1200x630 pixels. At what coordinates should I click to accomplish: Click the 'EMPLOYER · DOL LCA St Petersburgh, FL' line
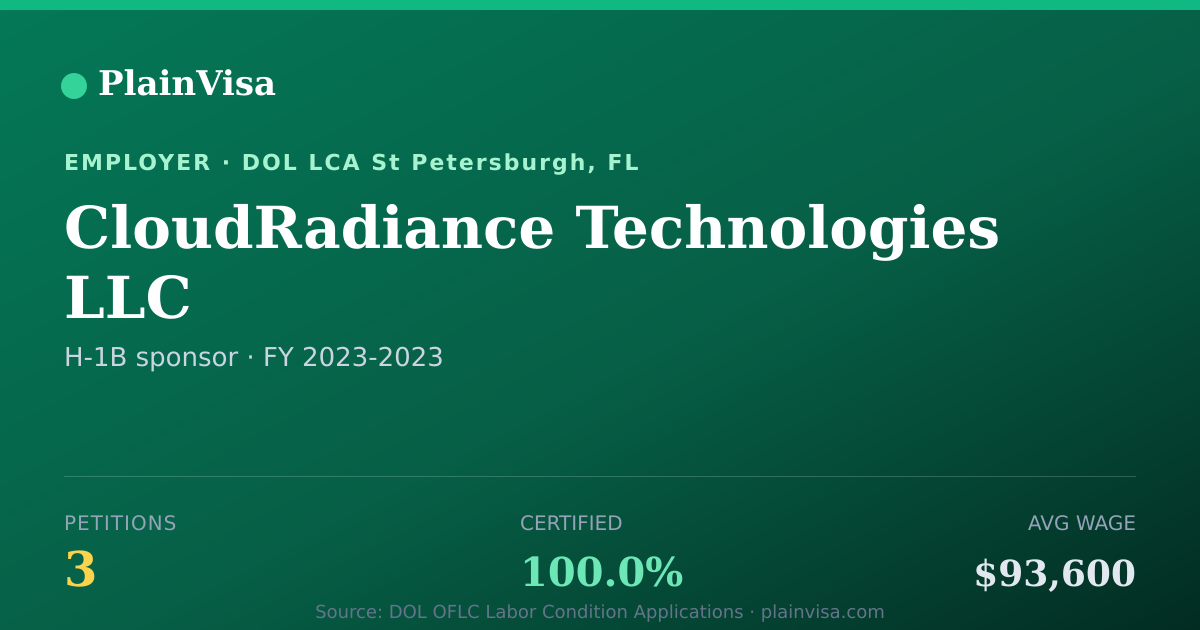(x=351, y=163)
